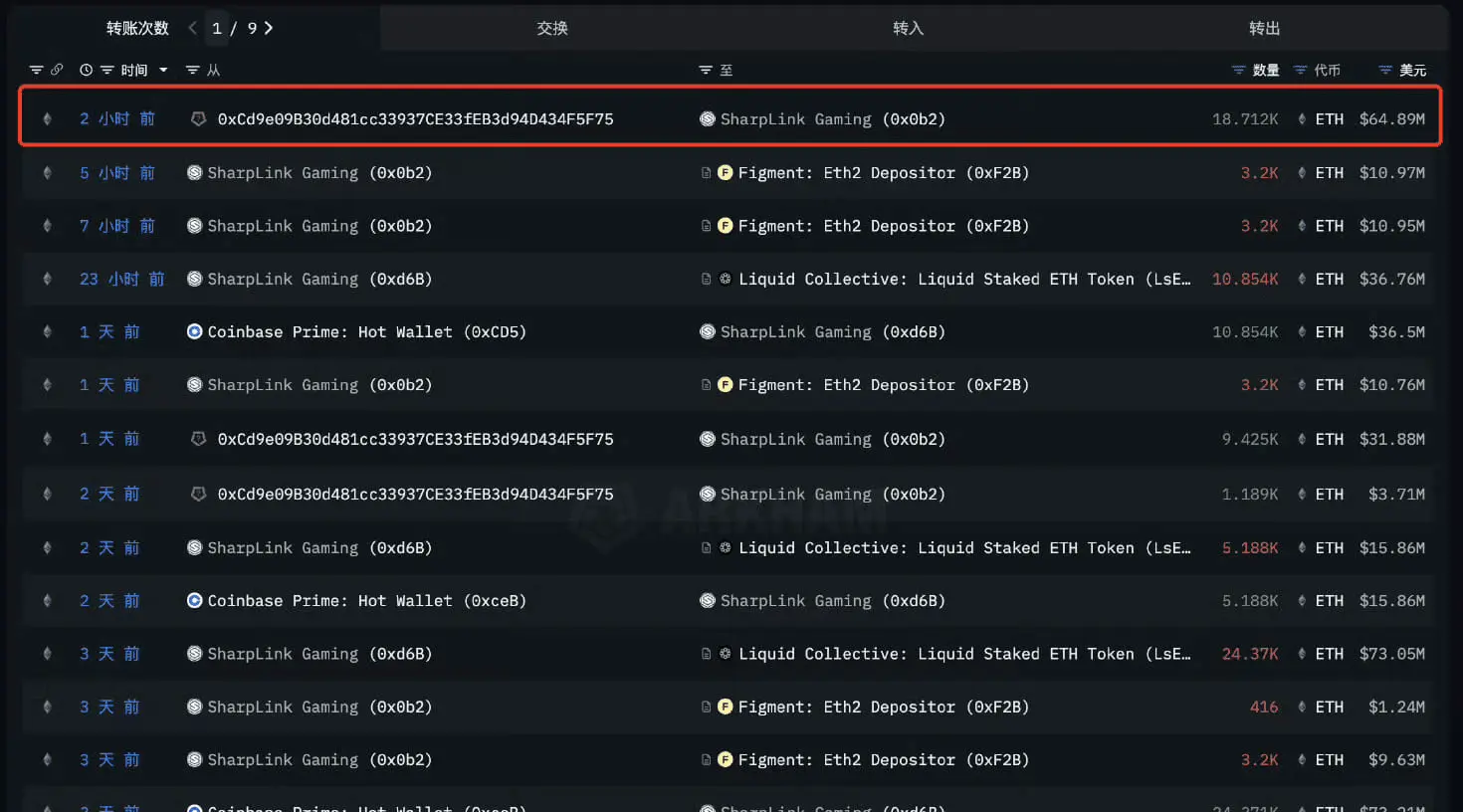1463x812 pixels.
Task: Click Liquid Collective icon in $36.76M row
Action: (726, 279)
